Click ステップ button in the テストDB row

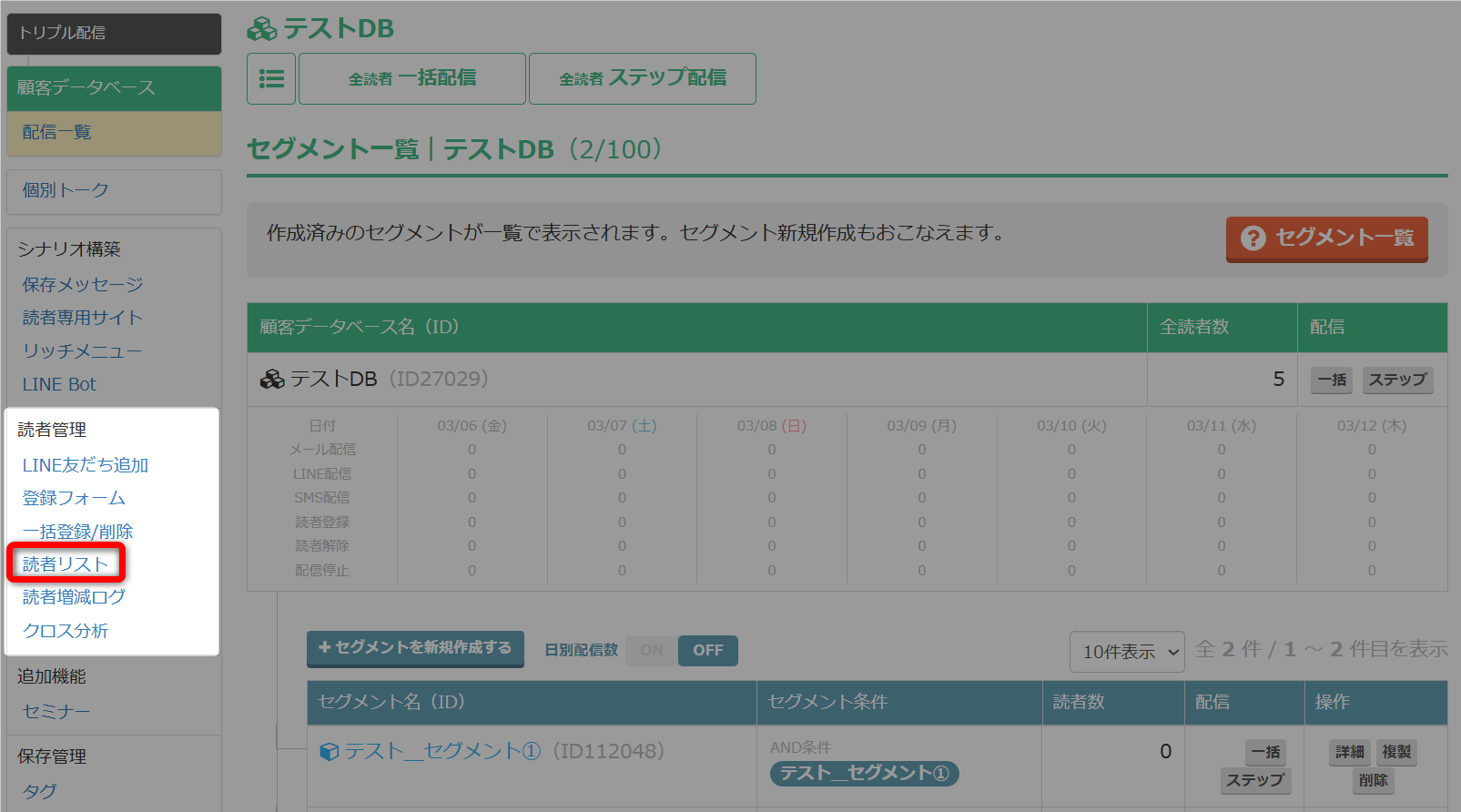1397,380
